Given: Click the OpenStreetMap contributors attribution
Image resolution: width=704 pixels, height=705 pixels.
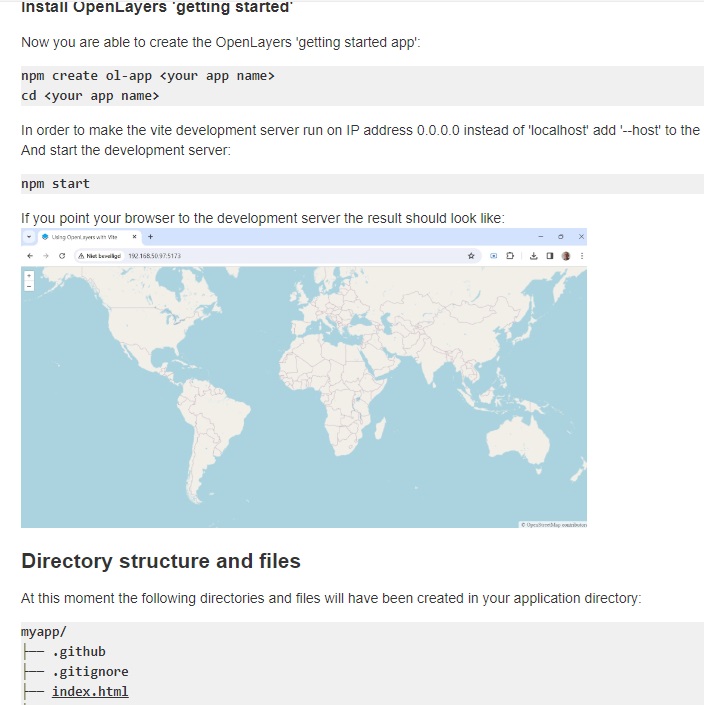Looking at the screenshot, I should click(x=553, y=525).
